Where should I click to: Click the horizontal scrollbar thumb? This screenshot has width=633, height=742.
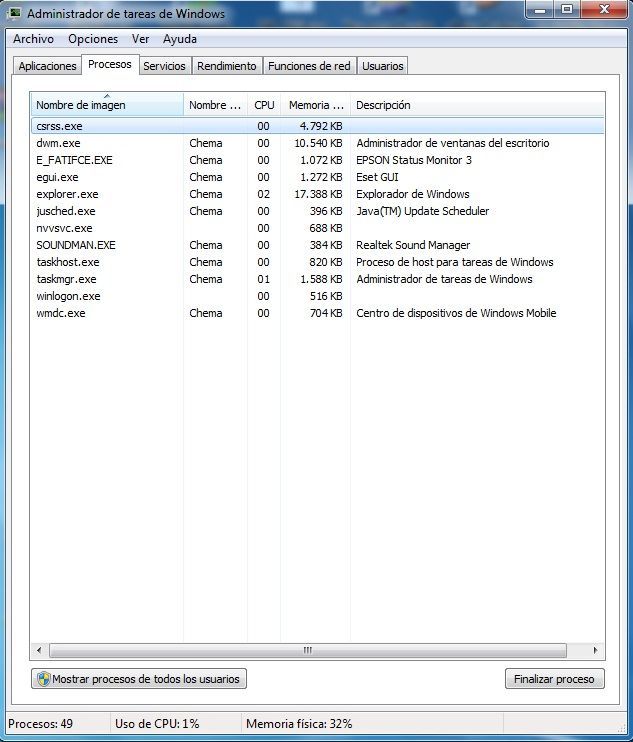pos(308,650)
